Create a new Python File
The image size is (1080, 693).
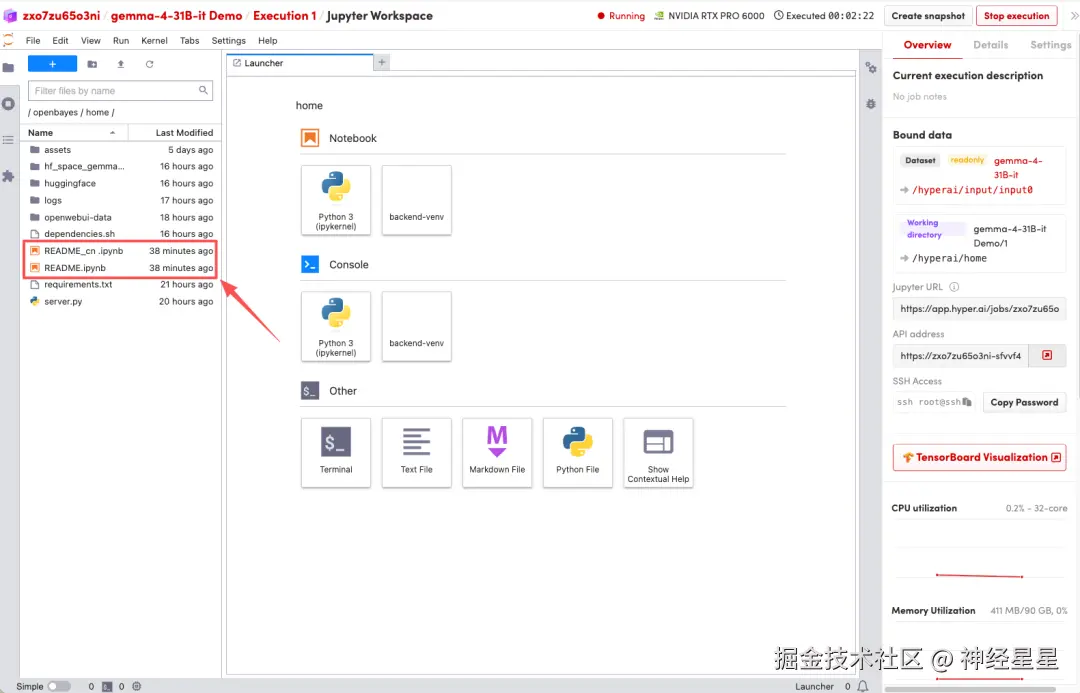(578, 453)
